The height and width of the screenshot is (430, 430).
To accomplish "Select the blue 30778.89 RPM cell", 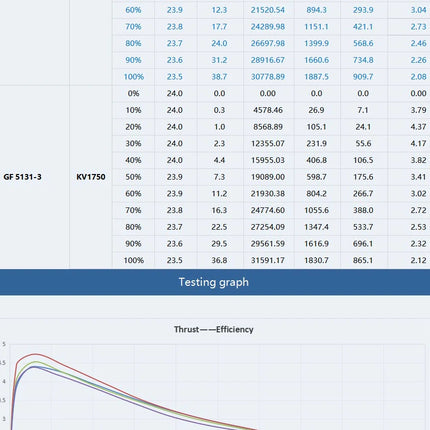I will [268, 77].
